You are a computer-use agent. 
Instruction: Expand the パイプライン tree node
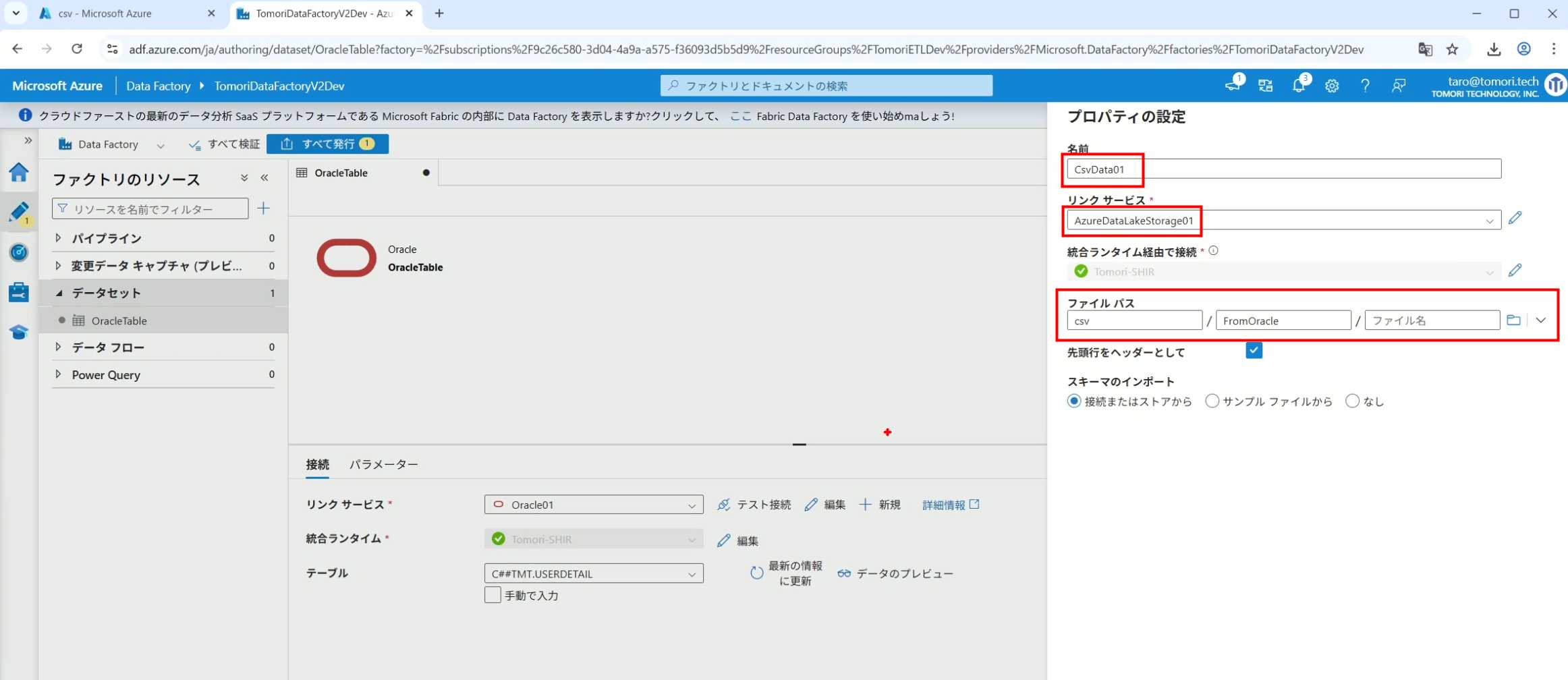(x=59, y=238)
